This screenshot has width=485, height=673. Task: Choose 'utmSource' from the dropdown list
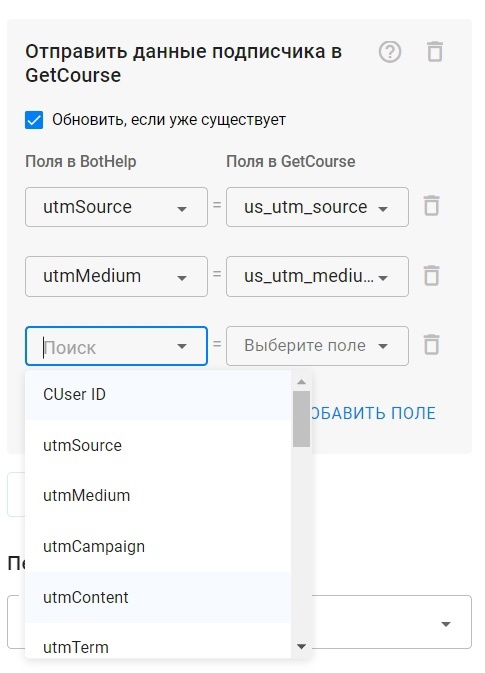tap(158, 446)
